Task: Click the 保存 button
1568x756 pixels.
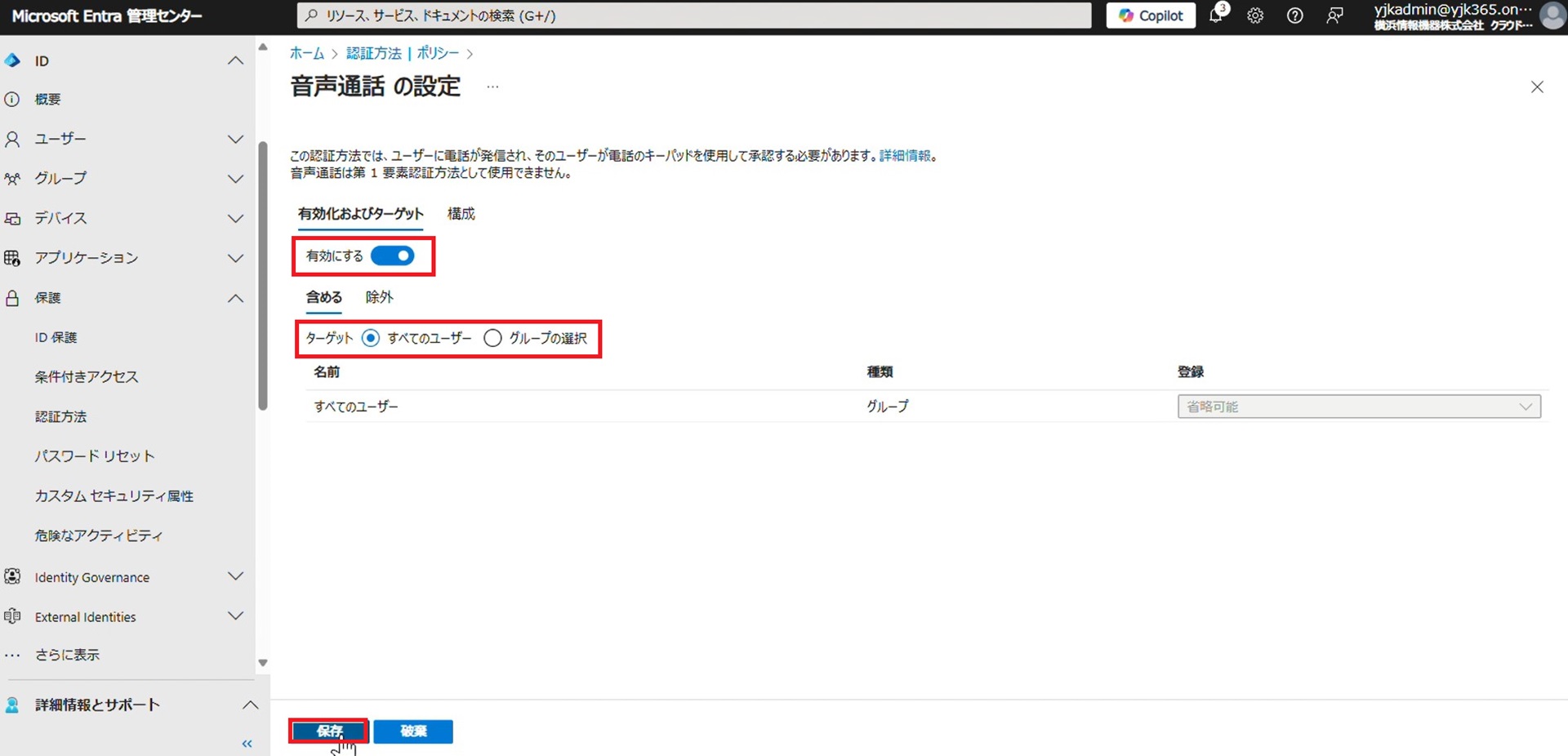Action: pyautogui.click(x=329, y=731)
